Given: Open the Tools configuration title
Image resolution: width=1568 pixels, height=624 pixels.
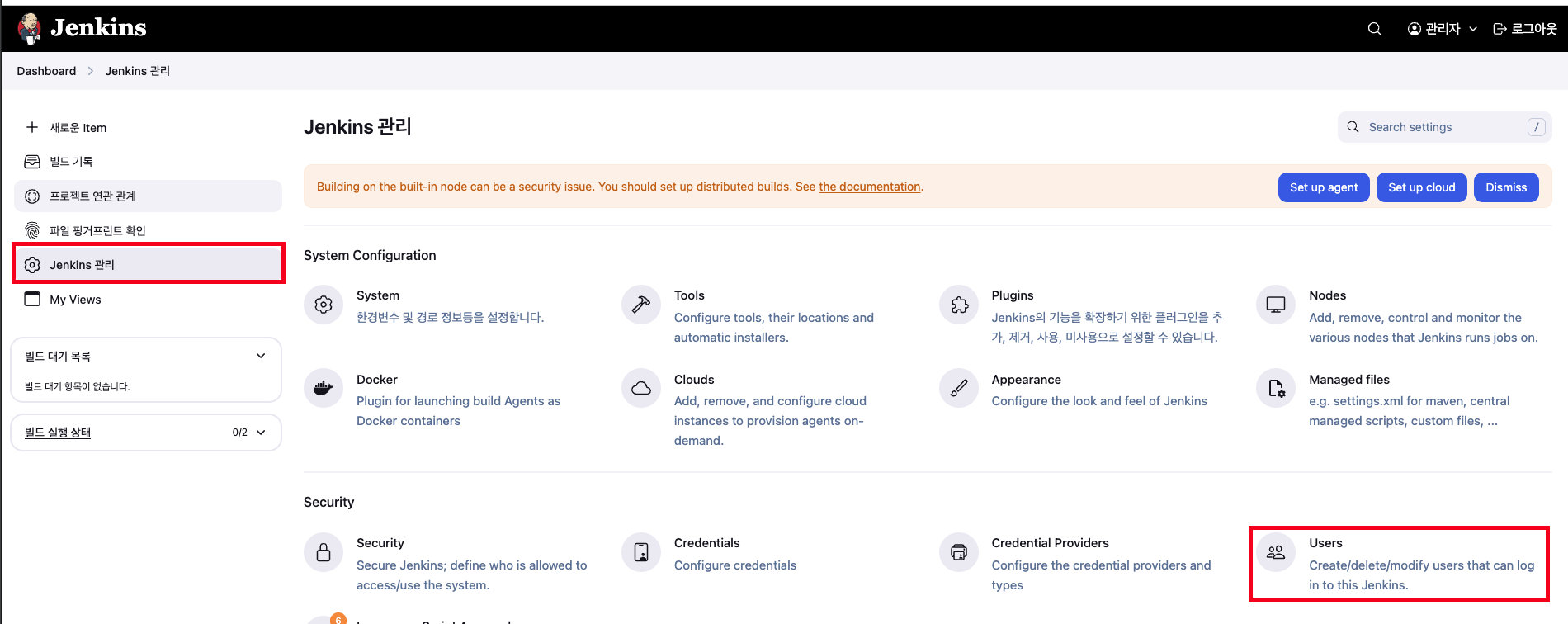Looking at the screenshot, I should point(689,295).
